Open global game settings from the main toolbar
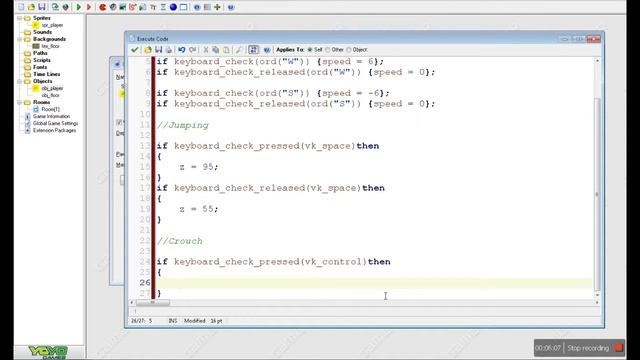This screenshot has height=360, width=640. [207, 7]
